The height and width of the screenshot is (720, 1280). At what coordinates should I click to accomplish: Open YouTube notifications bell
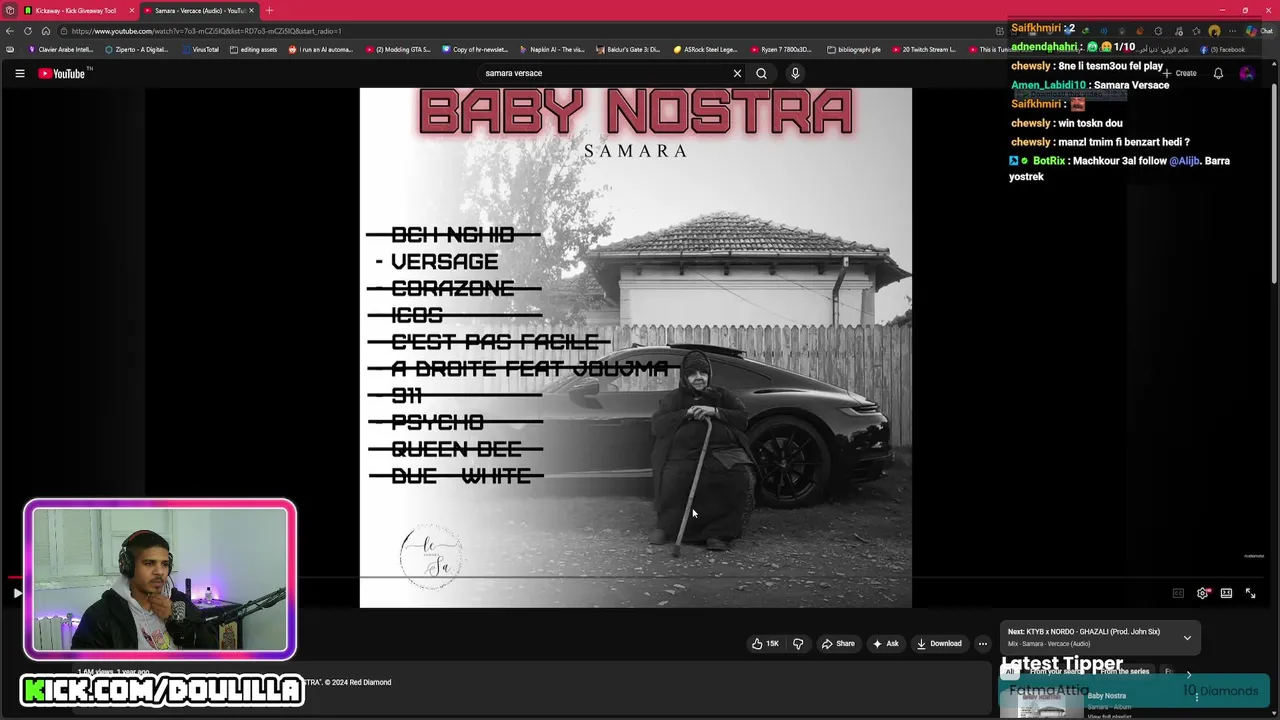pos(1218,73)
